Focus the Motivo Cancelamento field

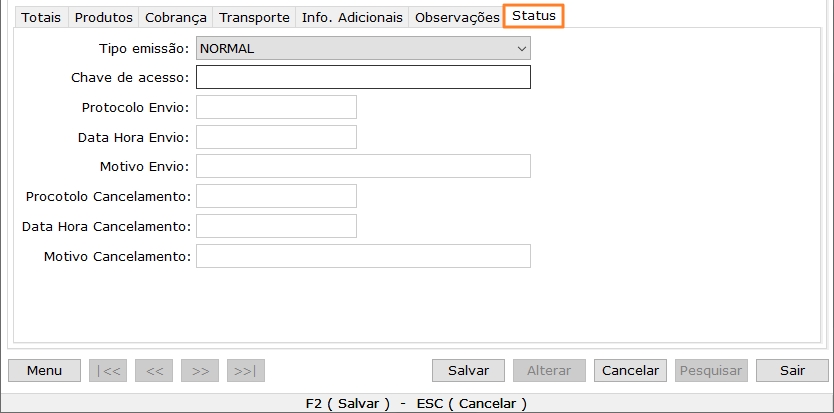pyautogui.click(x=363, y=257)
